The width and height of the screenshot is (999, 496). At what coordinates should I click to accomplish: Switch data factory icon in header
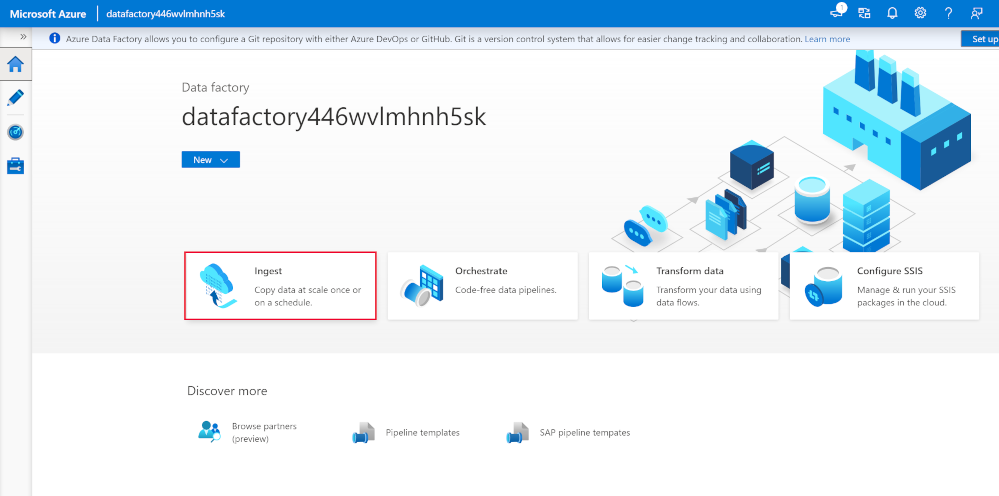click(x=864, y=13)
